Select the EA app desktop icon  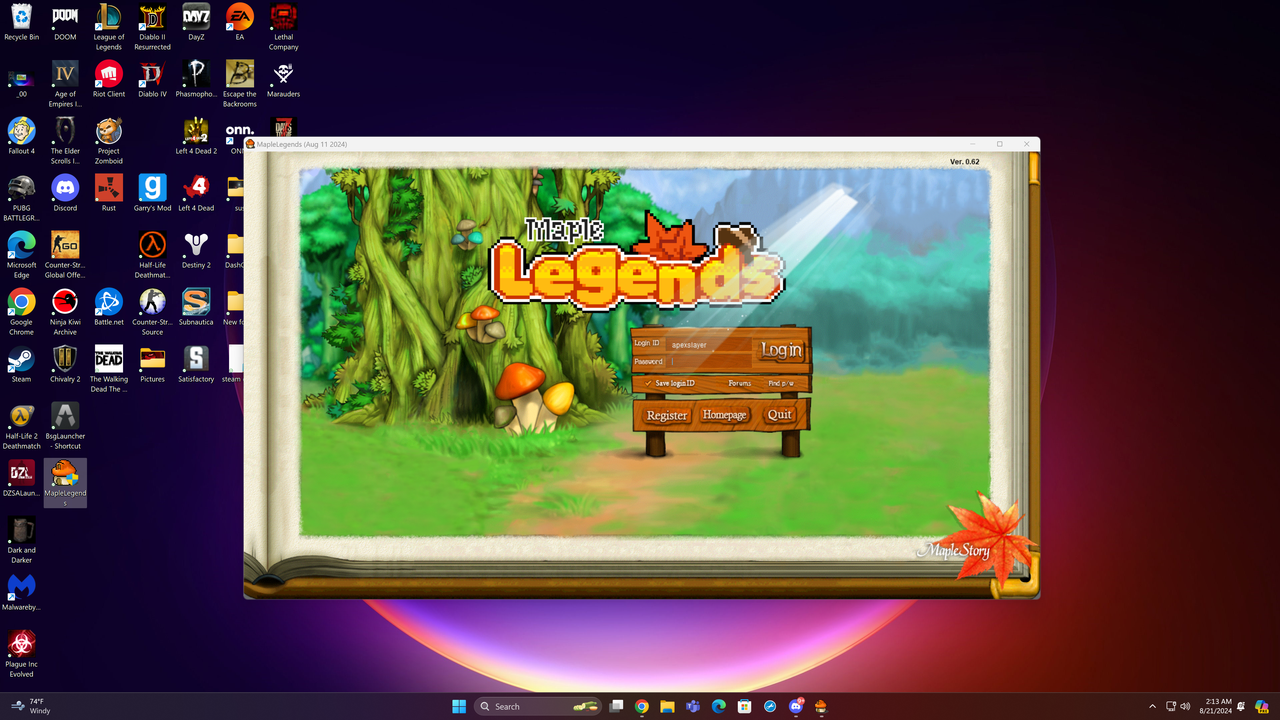coord(239,23)
